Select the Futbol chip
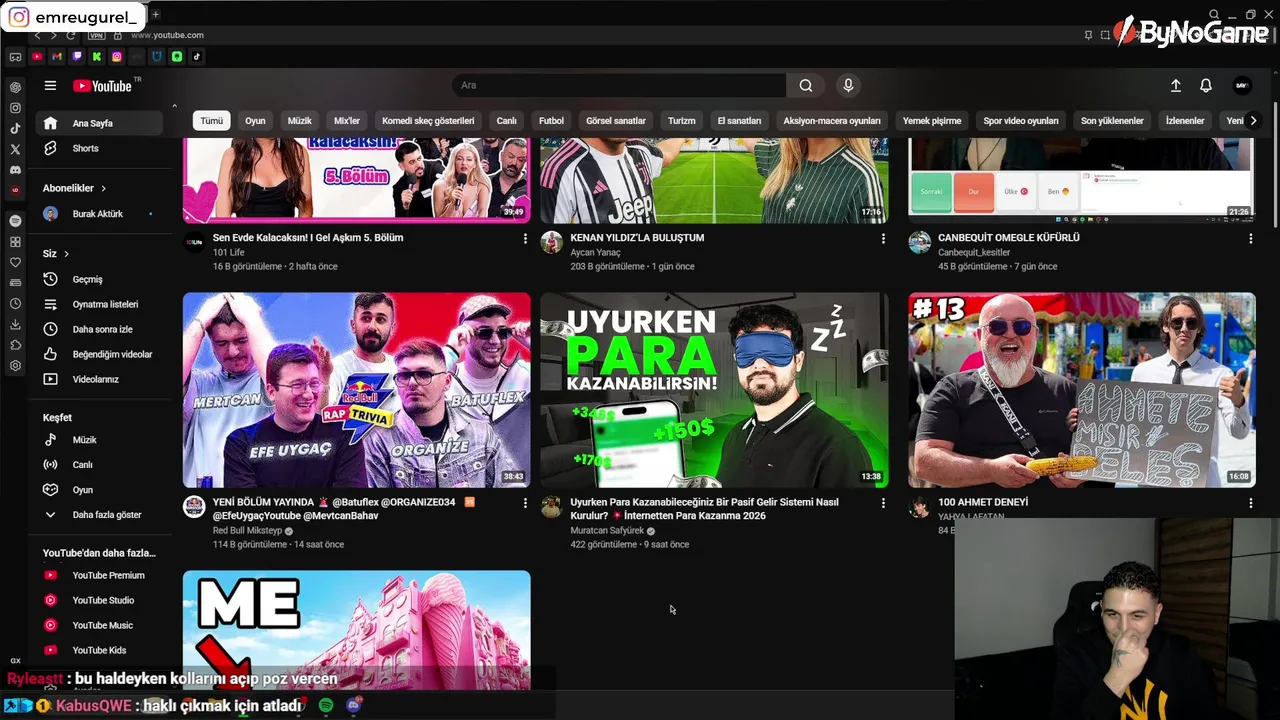Image resolution: width=1280 pixels, height=720 pixels. pyautogui.click(x=551, y=121)
